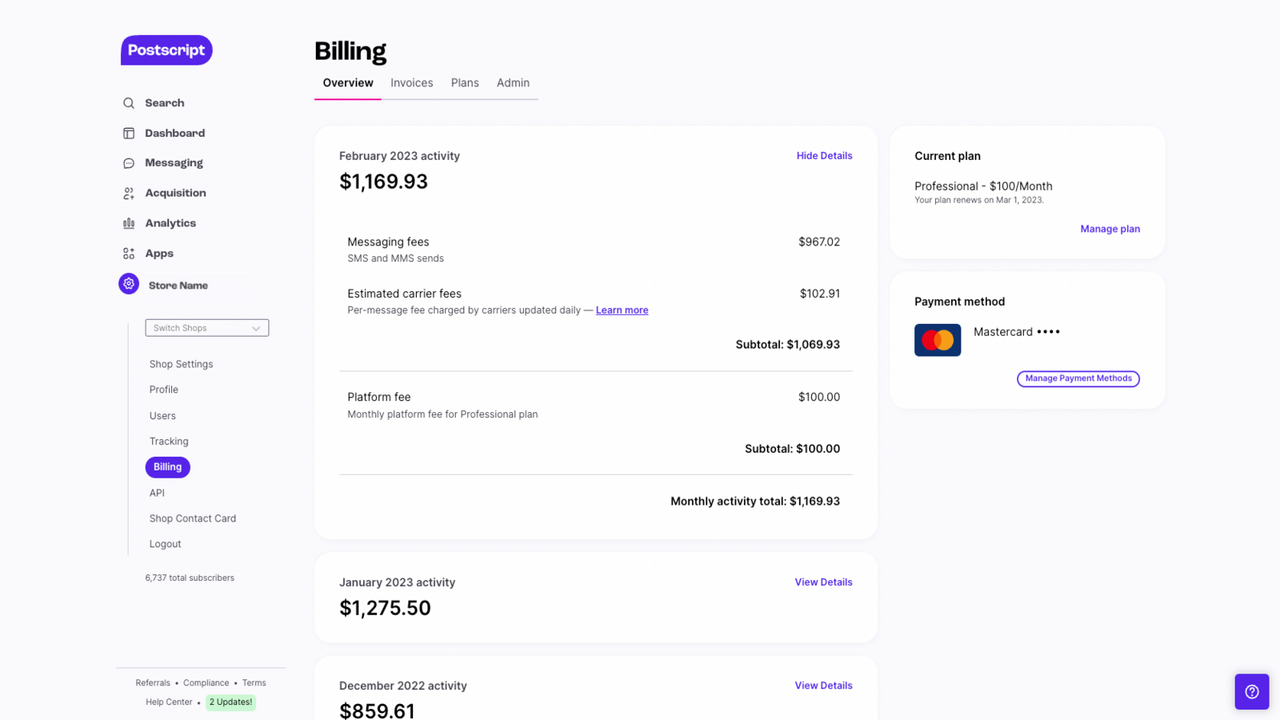The height and width of the screenshot is (720, 1280).
Task: View details for January 2023 activity
Action: coord(823,581)
